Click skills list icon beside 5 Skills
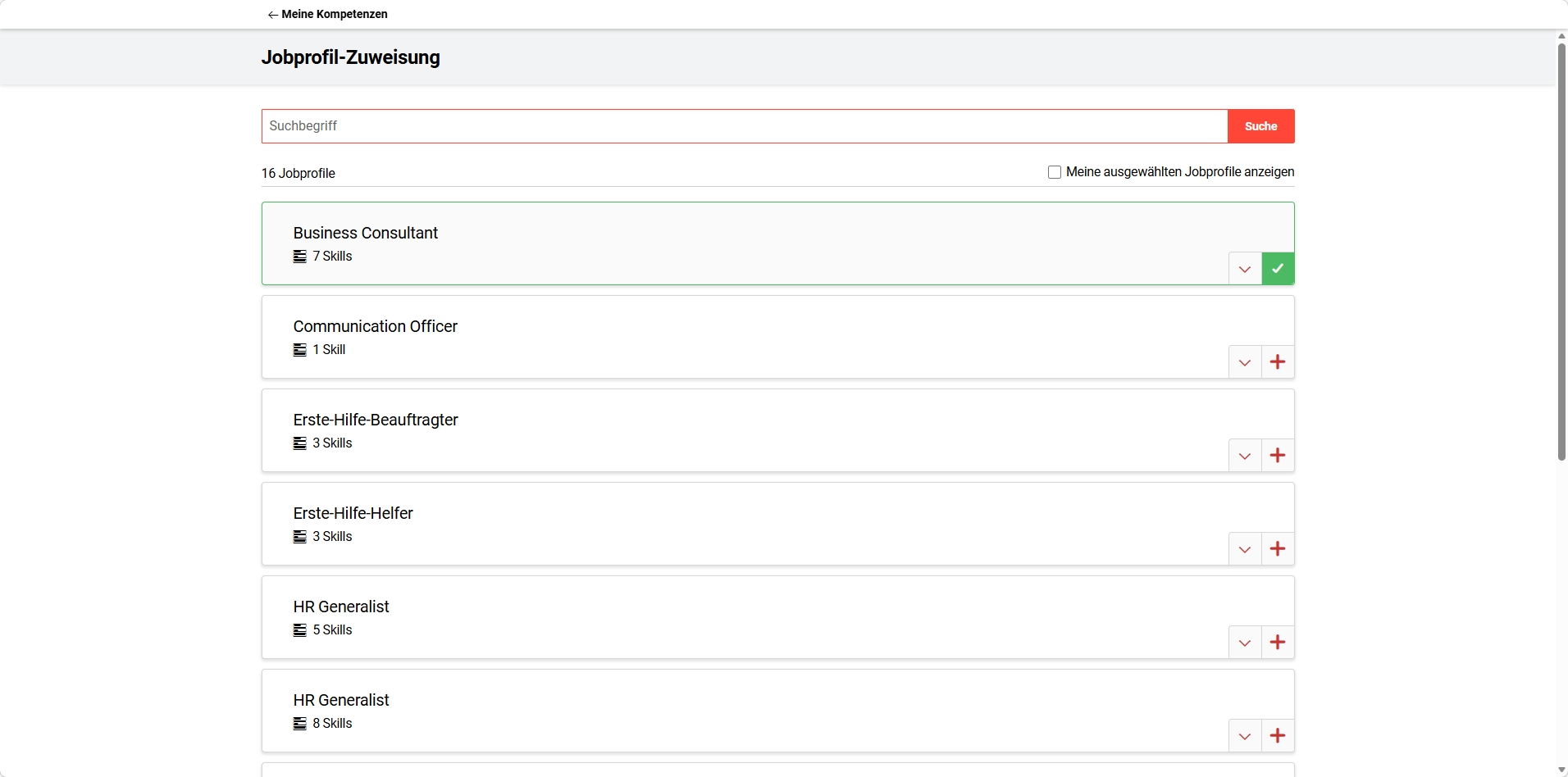Viewport: 1568px width, 777px height. [x=300, y=630]
